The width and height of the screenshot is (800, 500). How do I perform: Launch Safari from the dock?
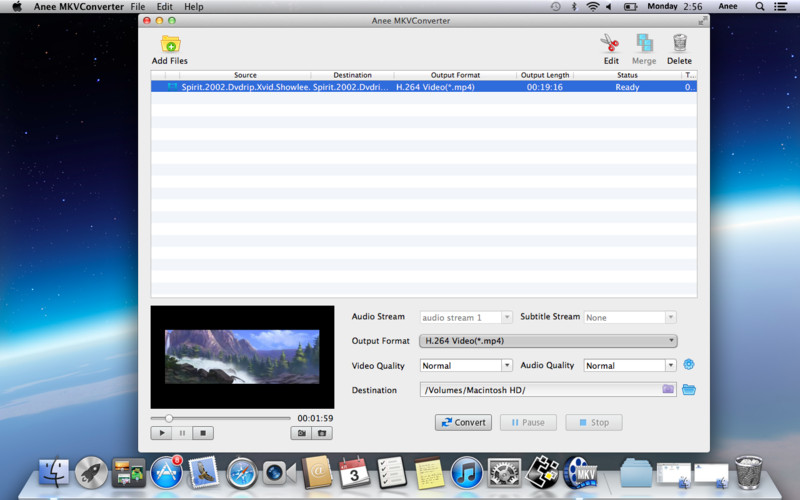(242, 473)
